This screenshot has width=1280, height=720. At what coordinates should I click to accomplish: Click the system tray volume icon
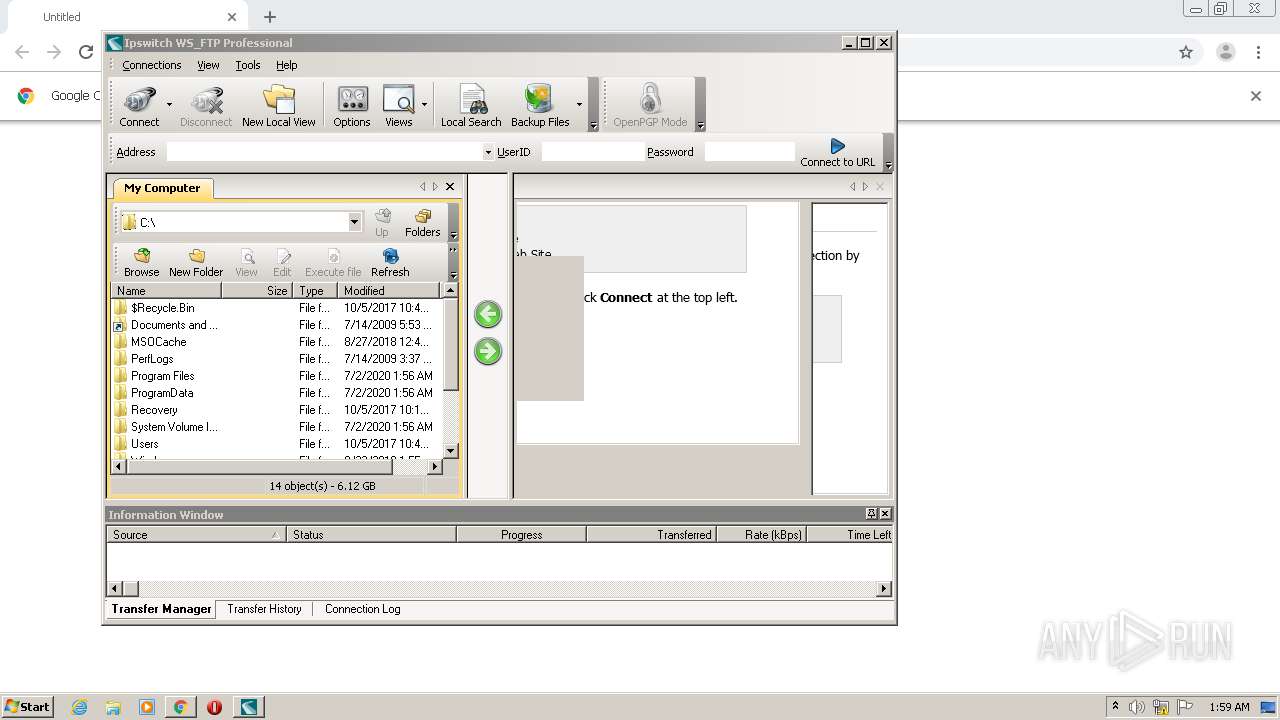1137,707
